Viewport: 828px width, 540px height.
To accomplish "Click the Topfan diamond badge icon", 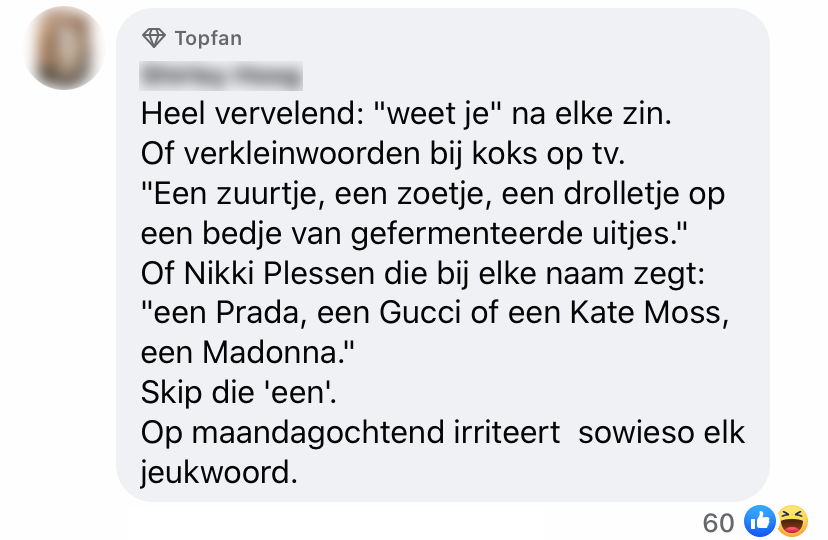I will [x=153, y=39].
